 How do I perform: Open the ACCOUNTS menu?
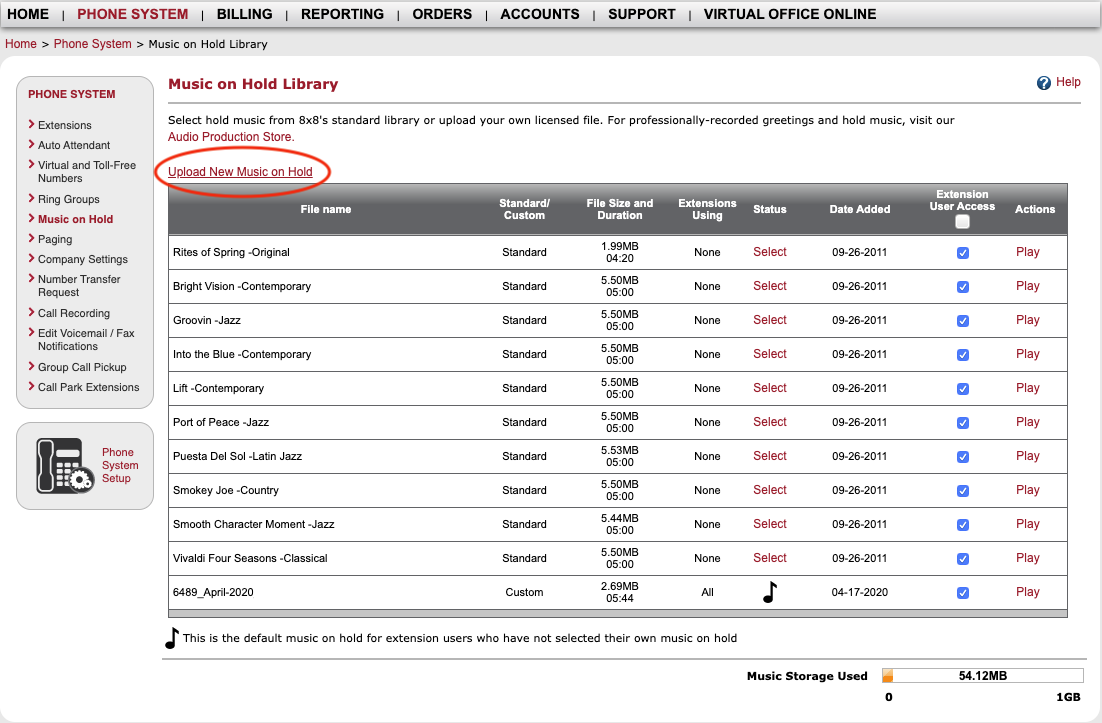tap(540, 14)
